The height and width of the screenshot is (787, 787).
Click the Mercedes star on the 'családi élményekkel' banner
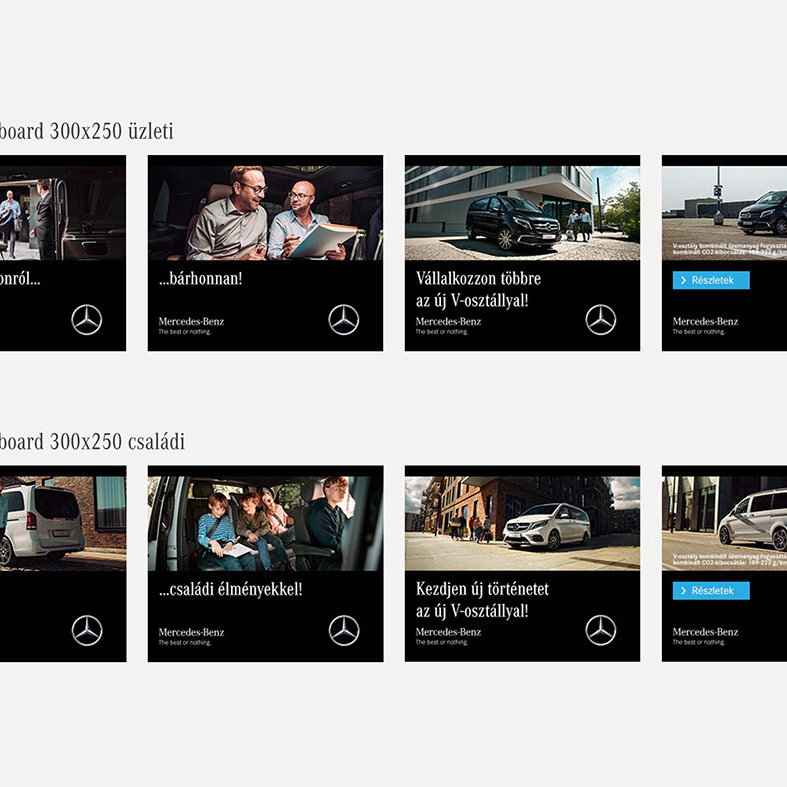pyautogui.click(x=344, y=630)
